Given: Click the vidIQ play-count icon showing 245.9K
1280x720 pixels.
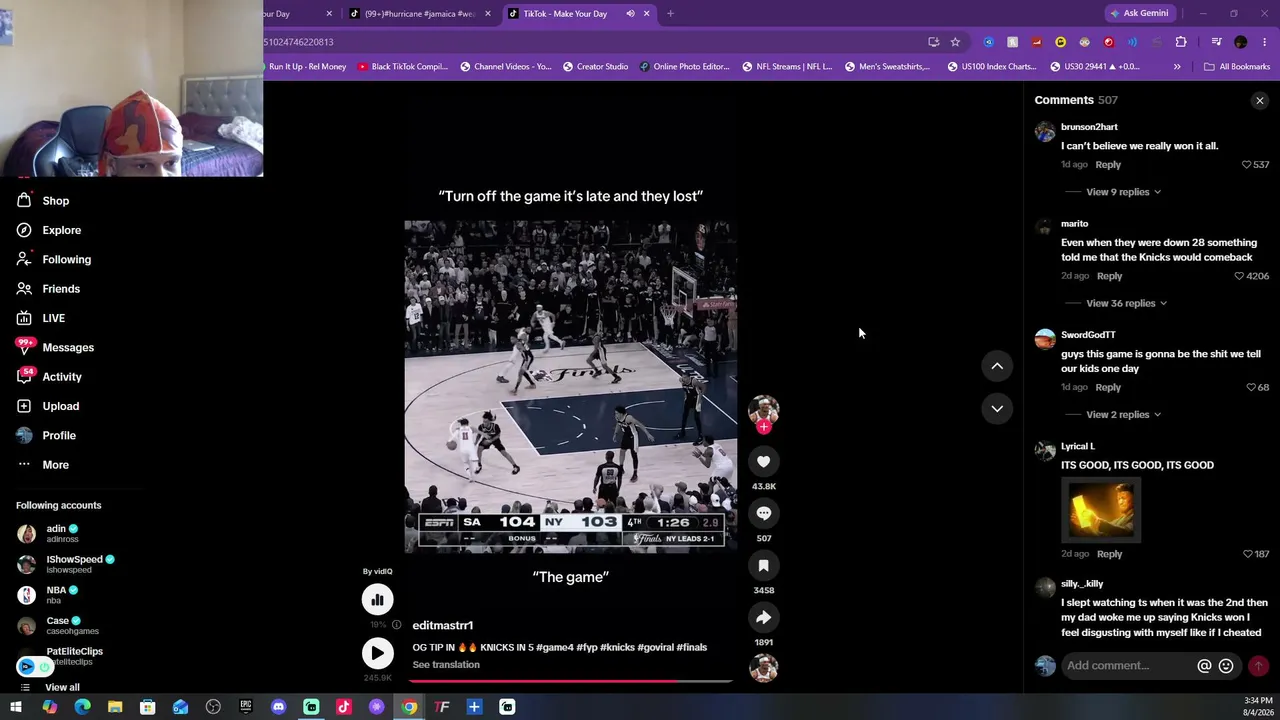Looking at the screenshot, I should point(377,653).
